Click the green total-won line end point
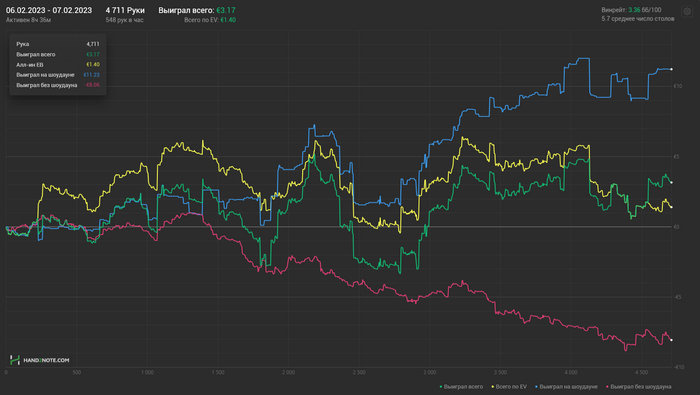 point(671,183)
